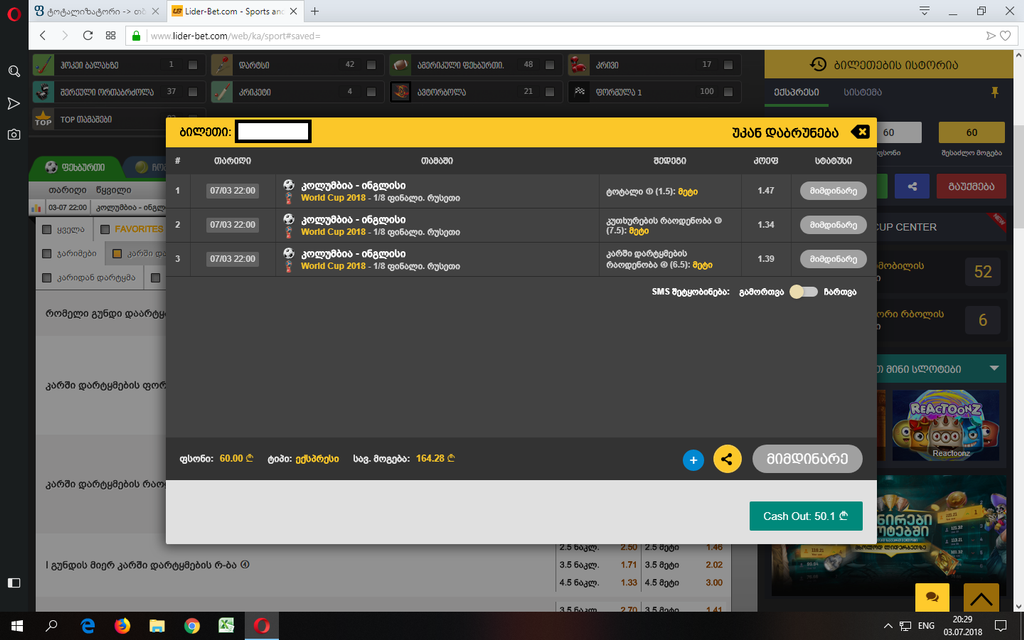Click the address bar URL field
The height and width of the screenshot is (640, 1024).
[x=562, y=36]
